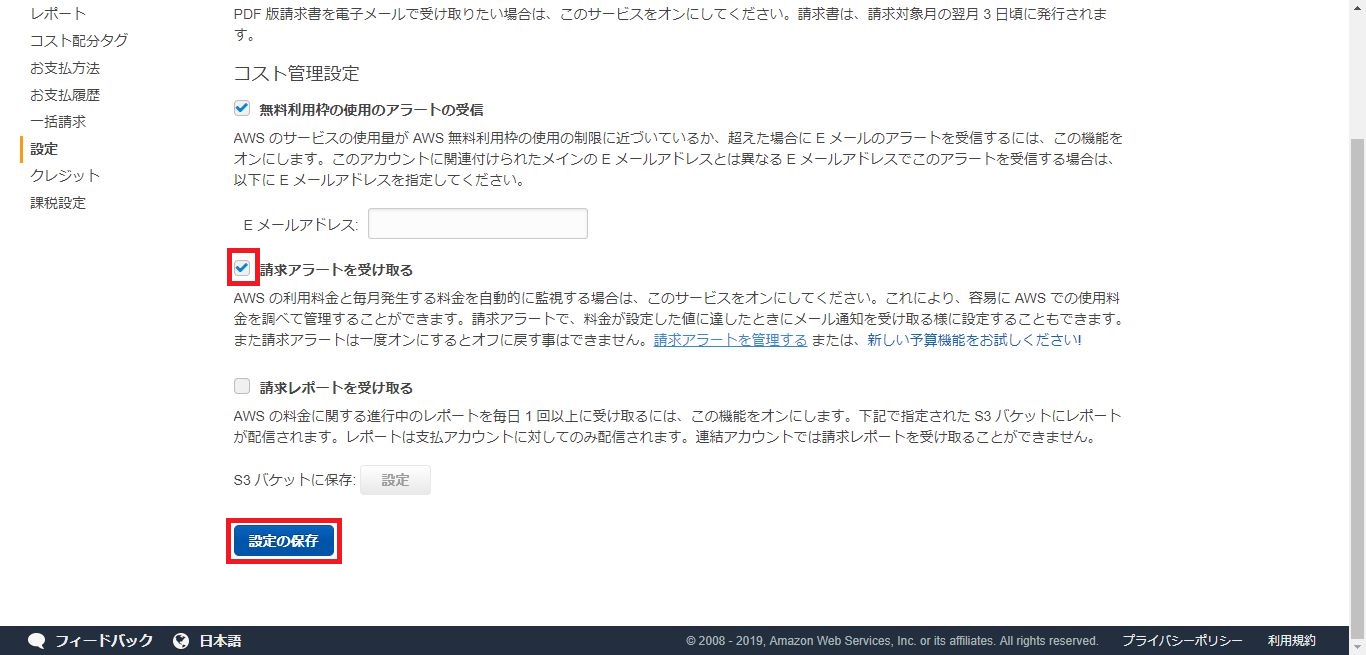Enable the 請求レポートを受け取る checkbox
This screenshot has width=1366, height=655.
(242, 386)
